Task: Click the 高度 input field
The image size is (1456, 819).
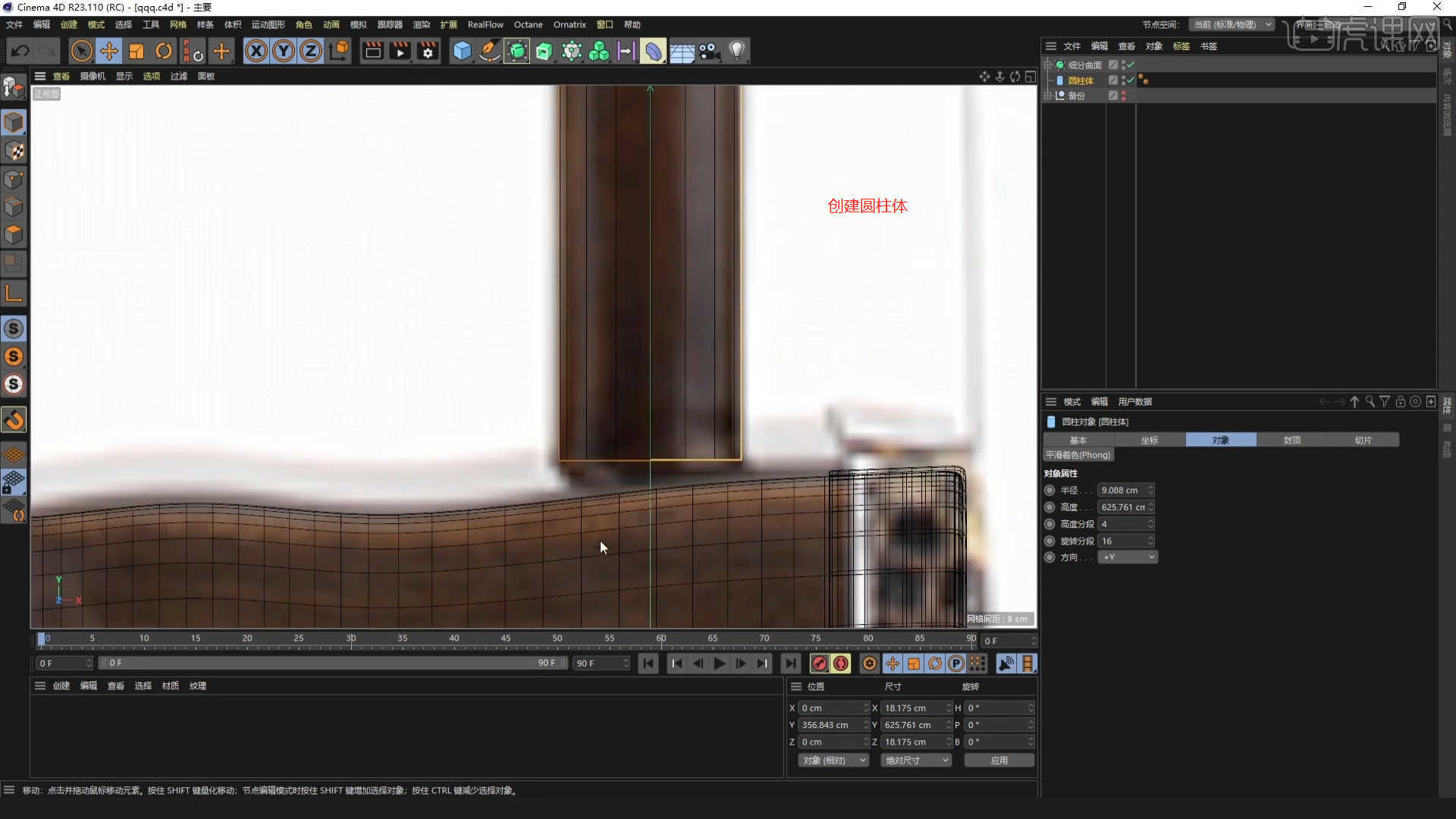Action: [x=1122, y=507]
